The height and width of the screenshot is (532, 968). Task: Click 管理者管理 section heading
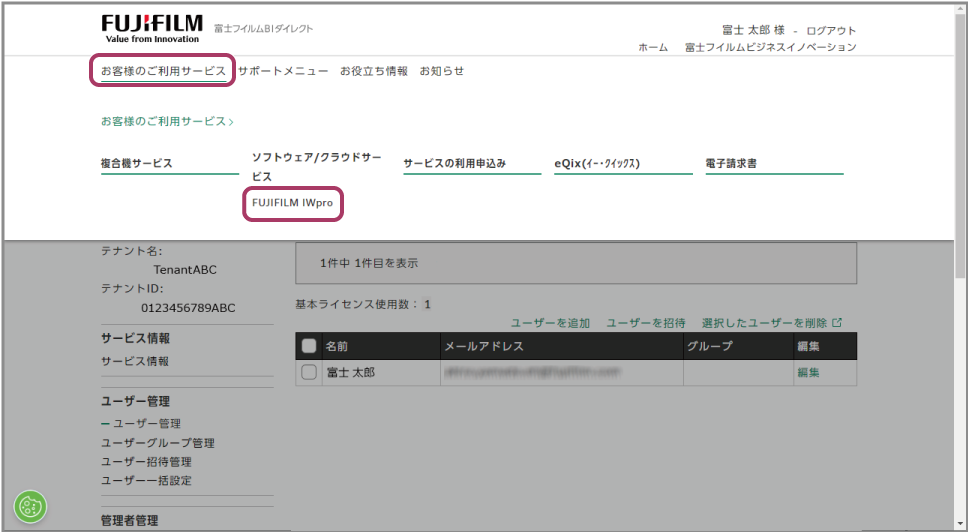tap(129, 520)
